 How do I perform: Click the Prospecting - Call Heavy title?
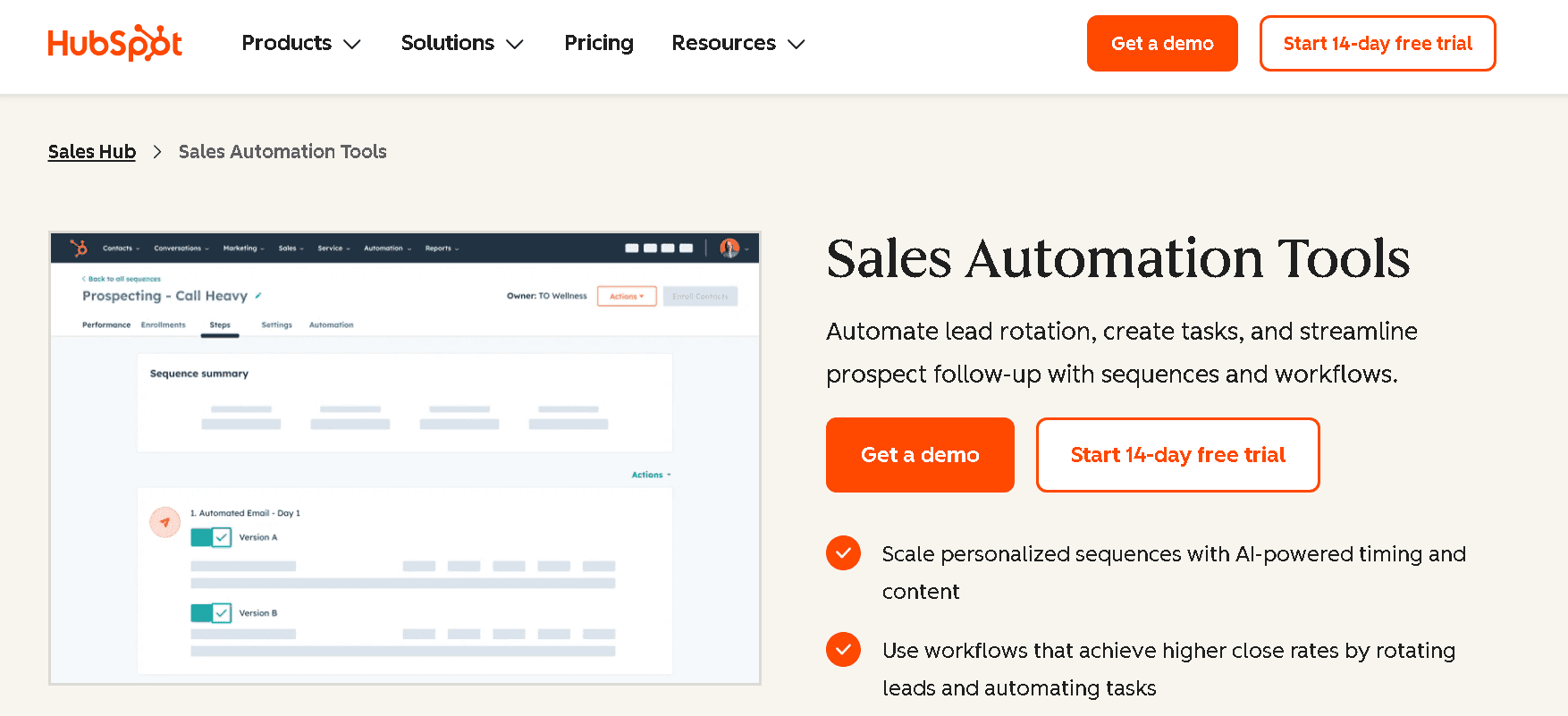pyautogui.click(x=165, y=296)
